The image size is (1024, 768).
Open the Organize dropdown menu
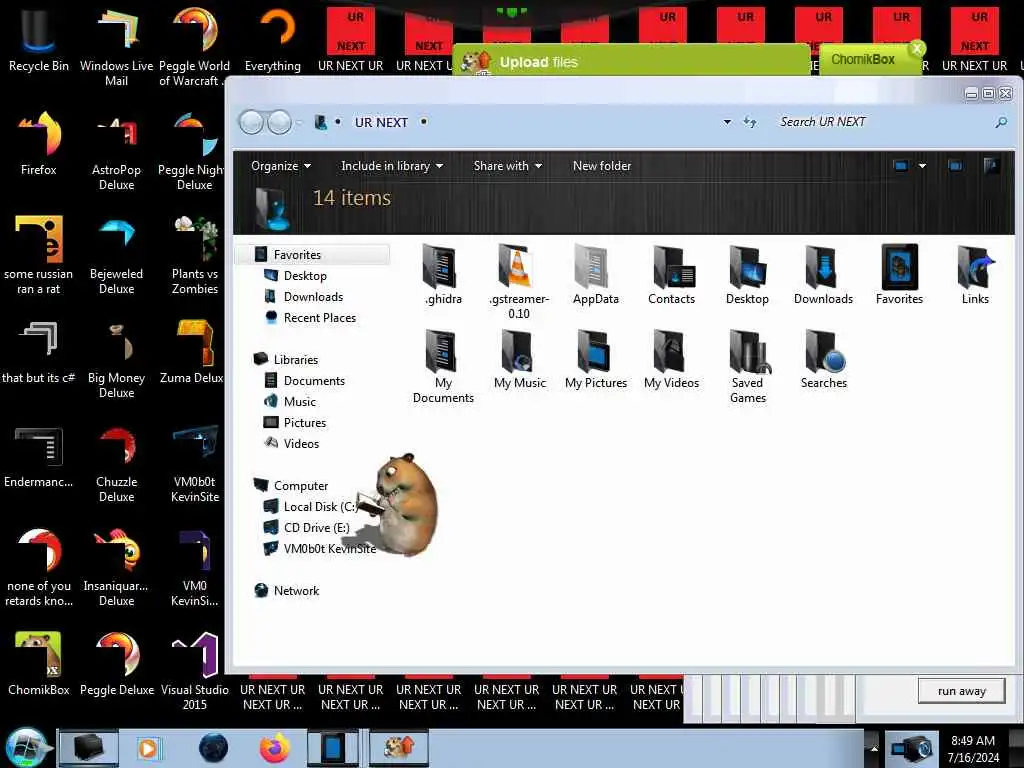coord(281,166)
